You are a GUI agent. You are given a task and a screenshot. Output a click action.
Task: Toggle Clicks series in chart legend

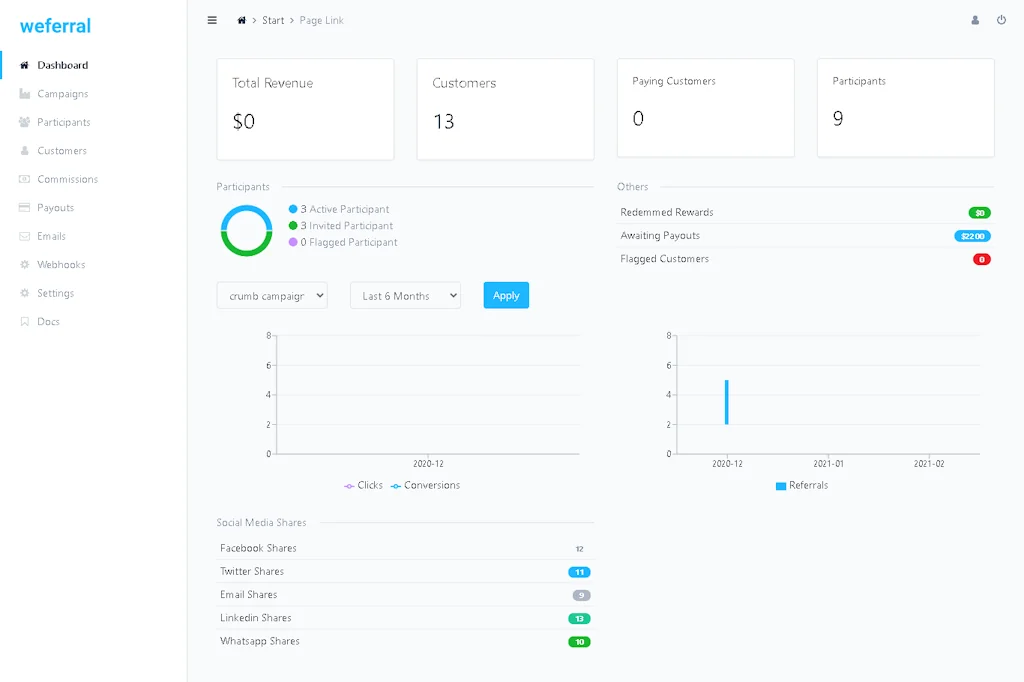pos(363,485)
